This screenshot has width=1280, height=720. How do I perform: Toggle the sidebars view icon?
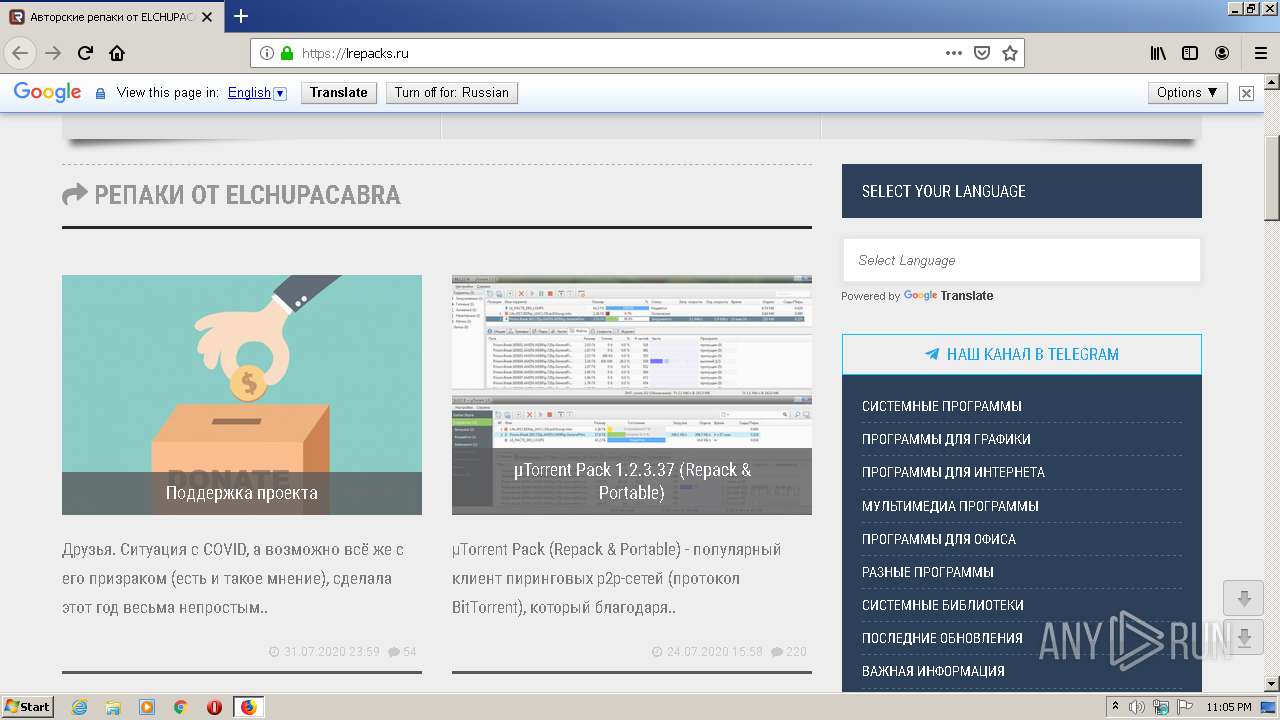tap(1190, 53)
